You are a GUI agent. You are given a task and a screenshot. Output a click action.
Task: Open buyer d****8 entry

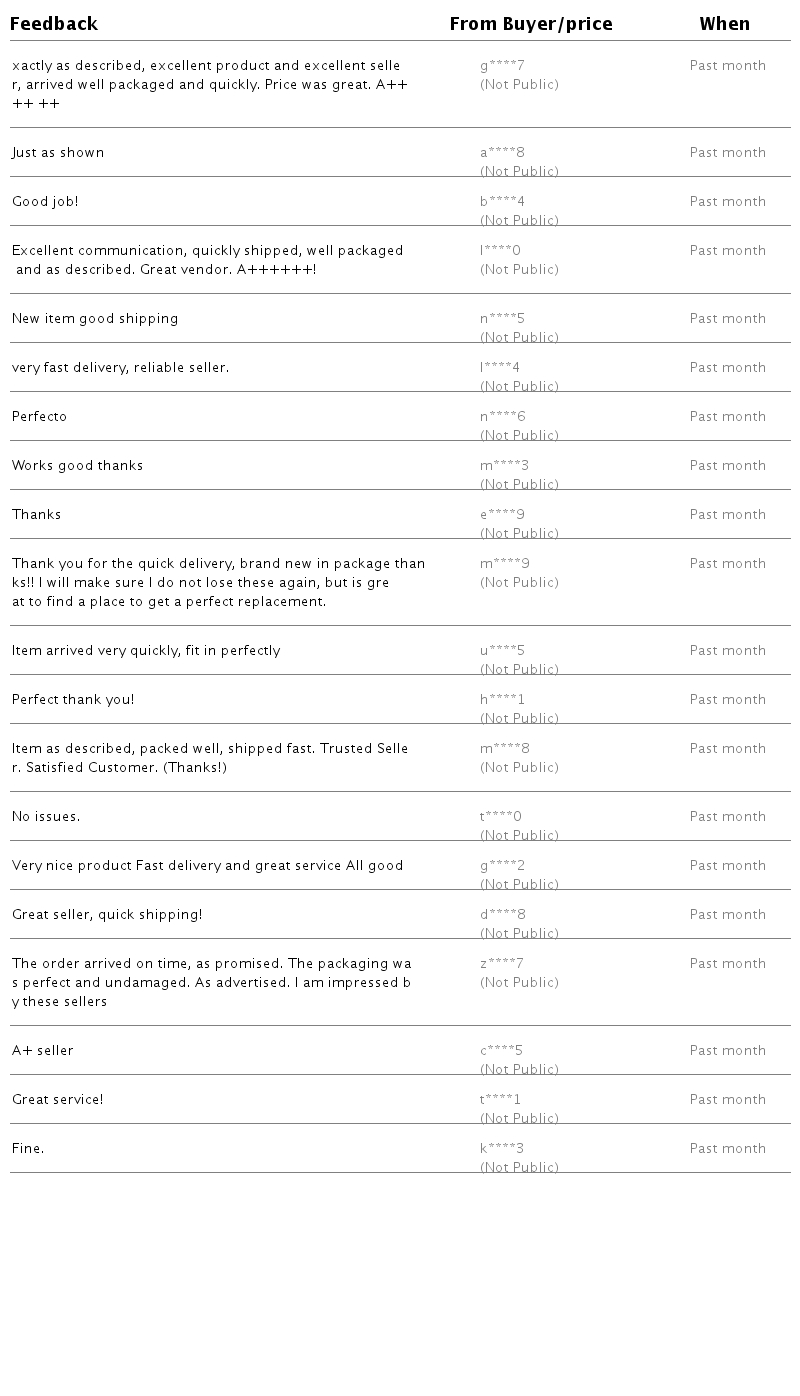[x=502, y=915]
